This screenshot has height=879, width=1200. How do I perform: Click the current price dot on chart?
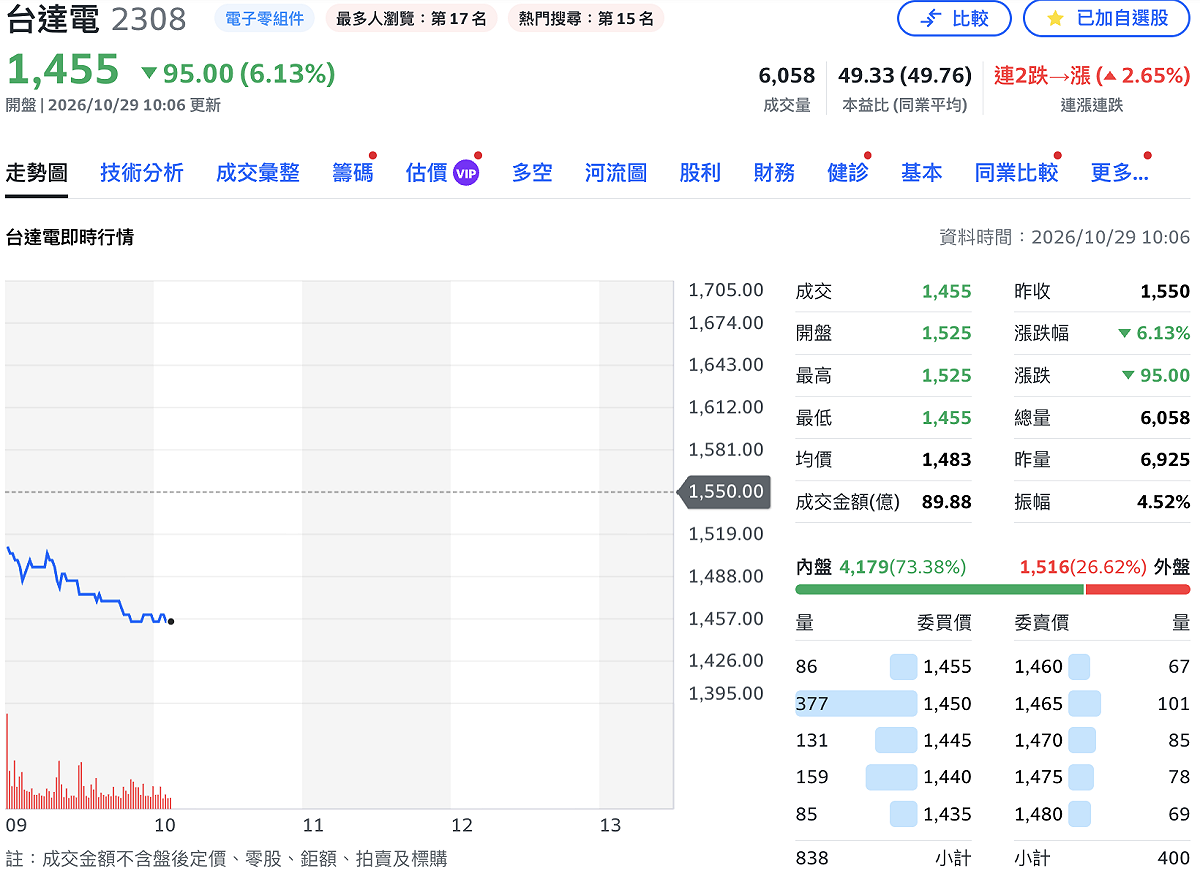pos(171,621)
